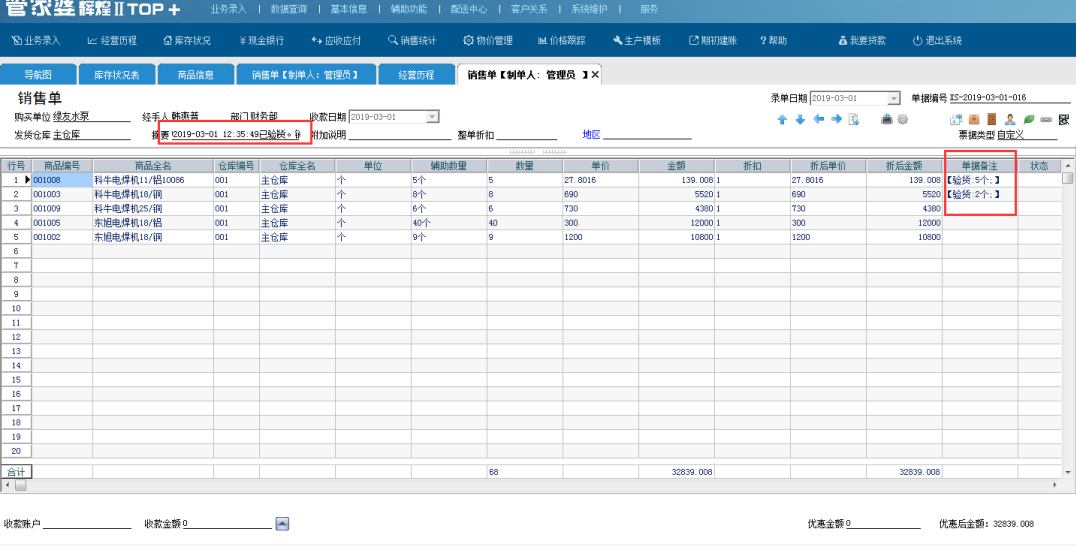The height and width of the screenshot is (546, 1076).
Task: Open the 收款日期 date dropdown
Action: 432,117
